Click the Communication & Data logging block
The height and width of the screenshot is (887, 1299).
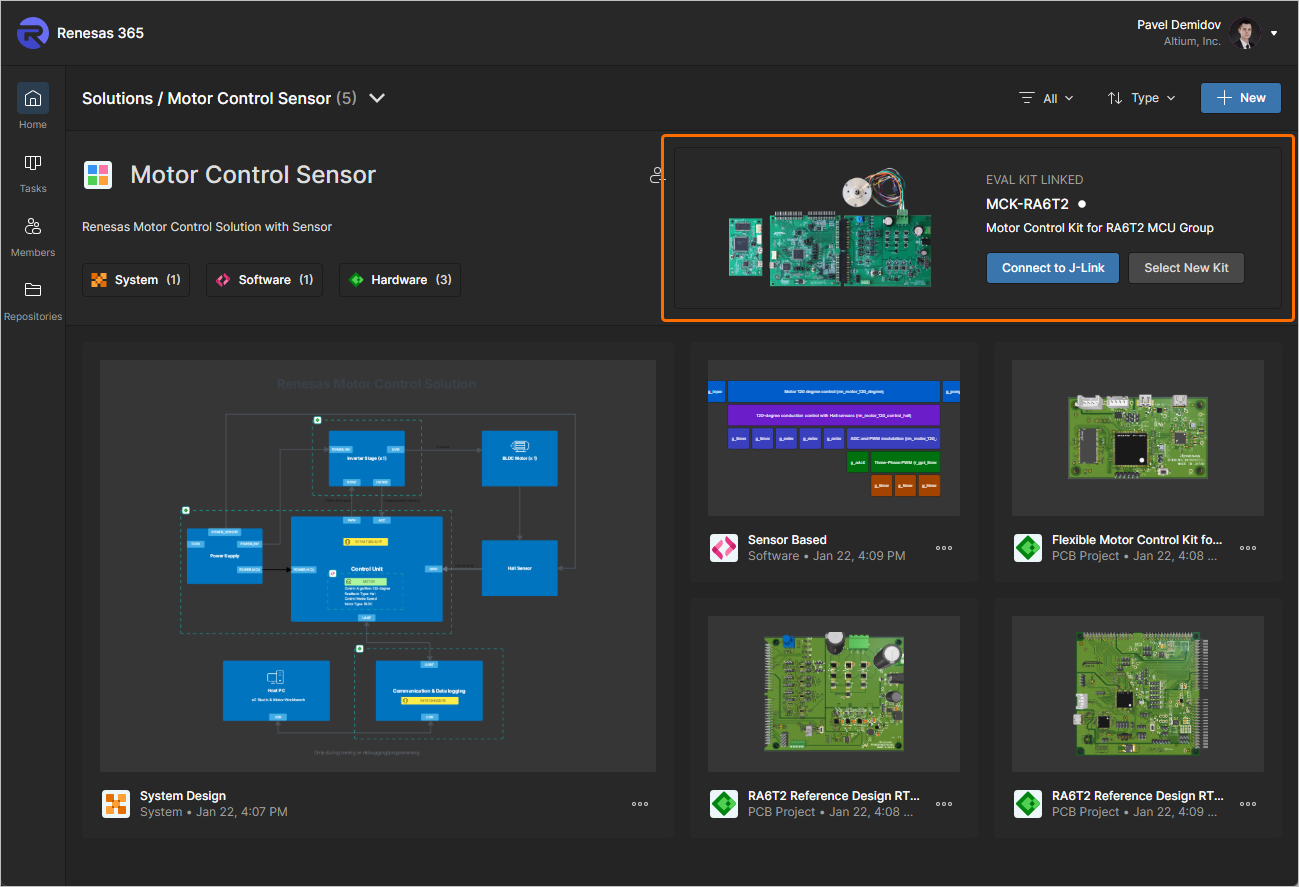(x=429, y=690)
